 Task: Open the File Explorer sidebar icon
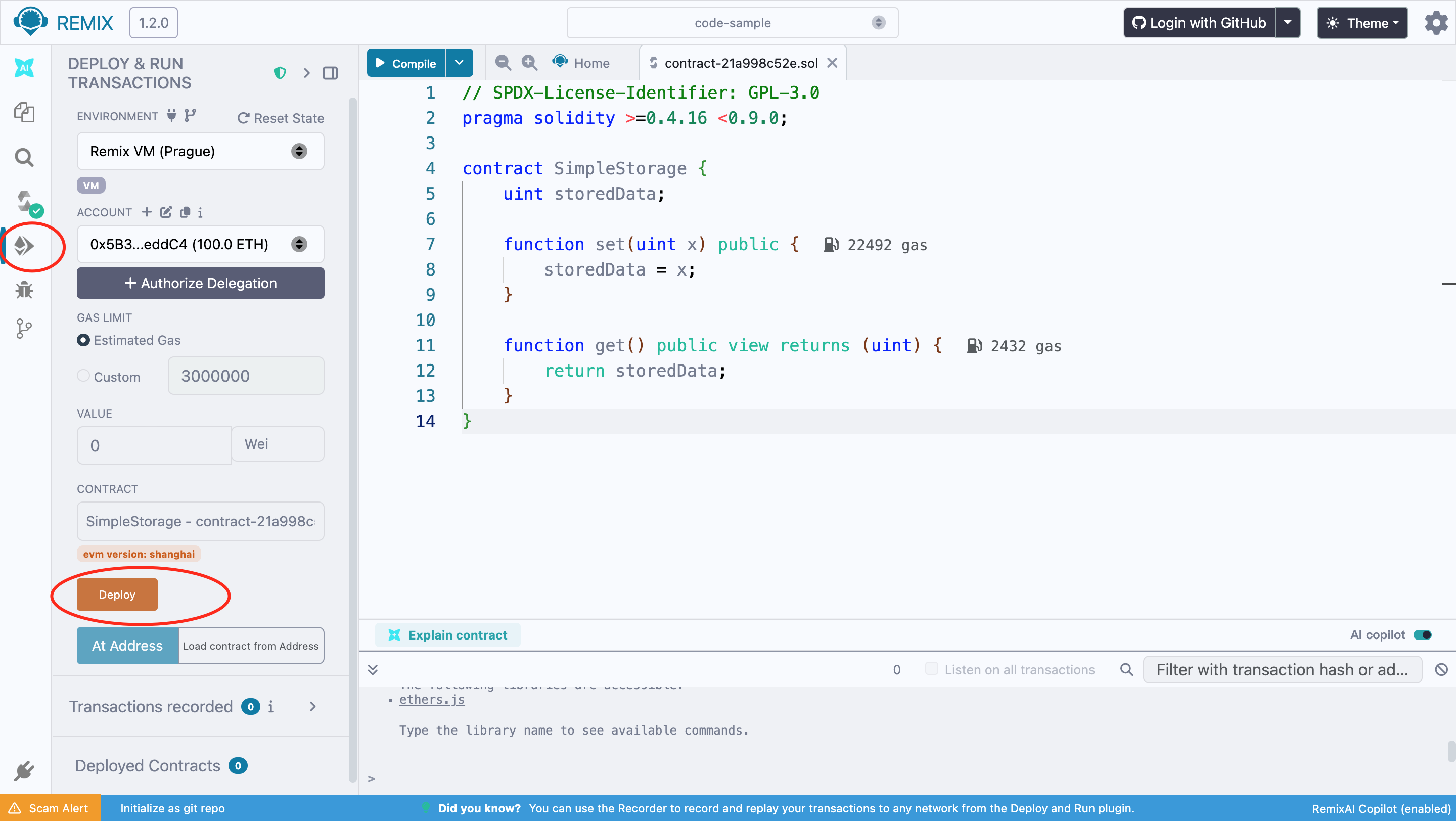(24, 112)
